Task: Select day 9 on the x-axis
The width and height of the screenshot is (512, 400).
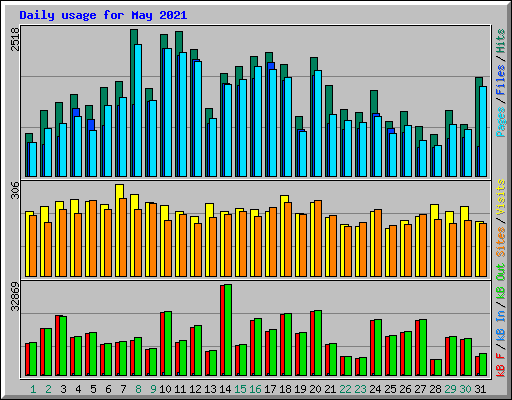Action: tap(153, 389)
